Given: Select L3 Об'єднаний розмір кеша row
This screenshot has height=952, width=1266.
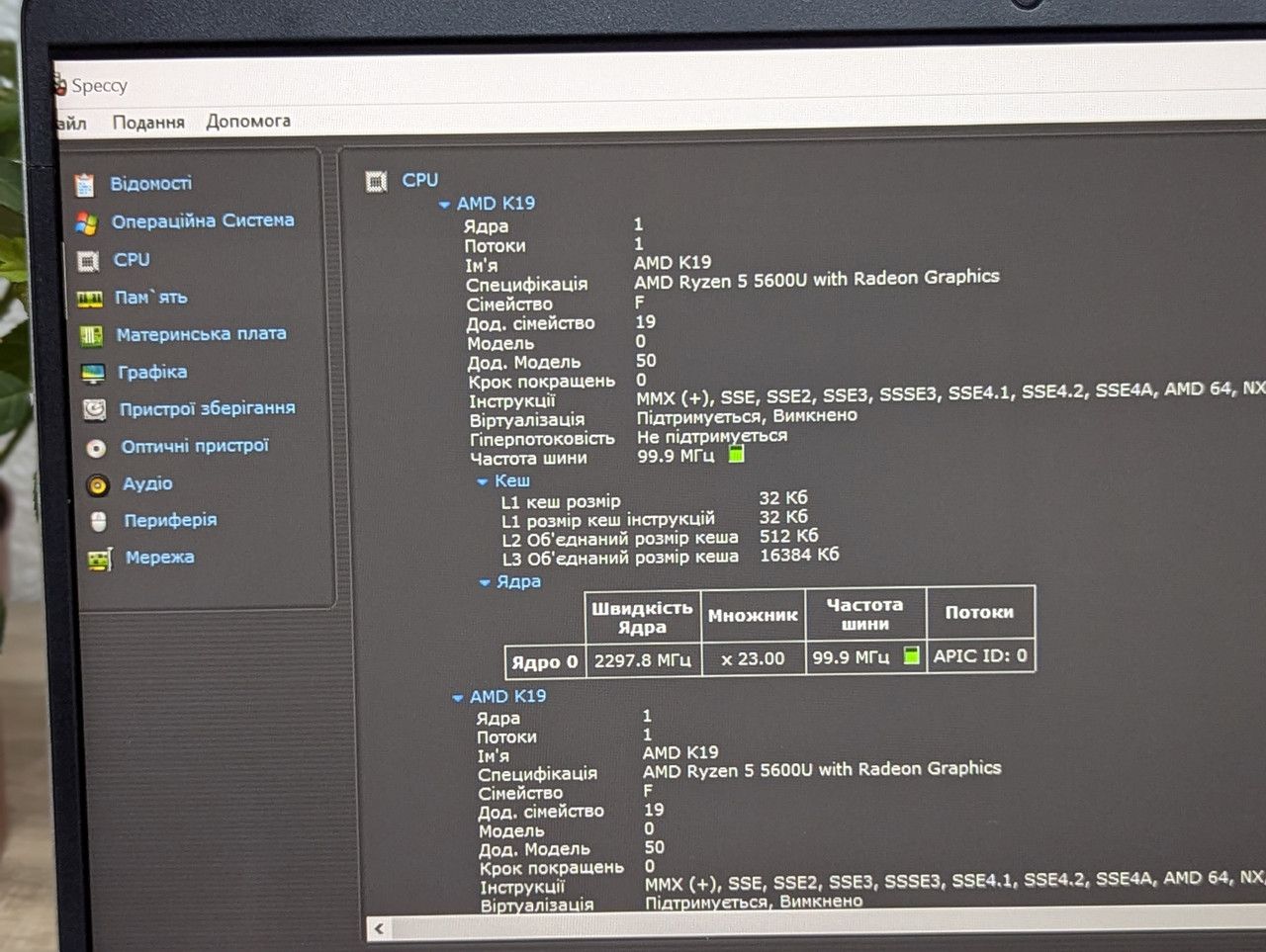Looking at the screenshot, I should (x=672, y=558).
